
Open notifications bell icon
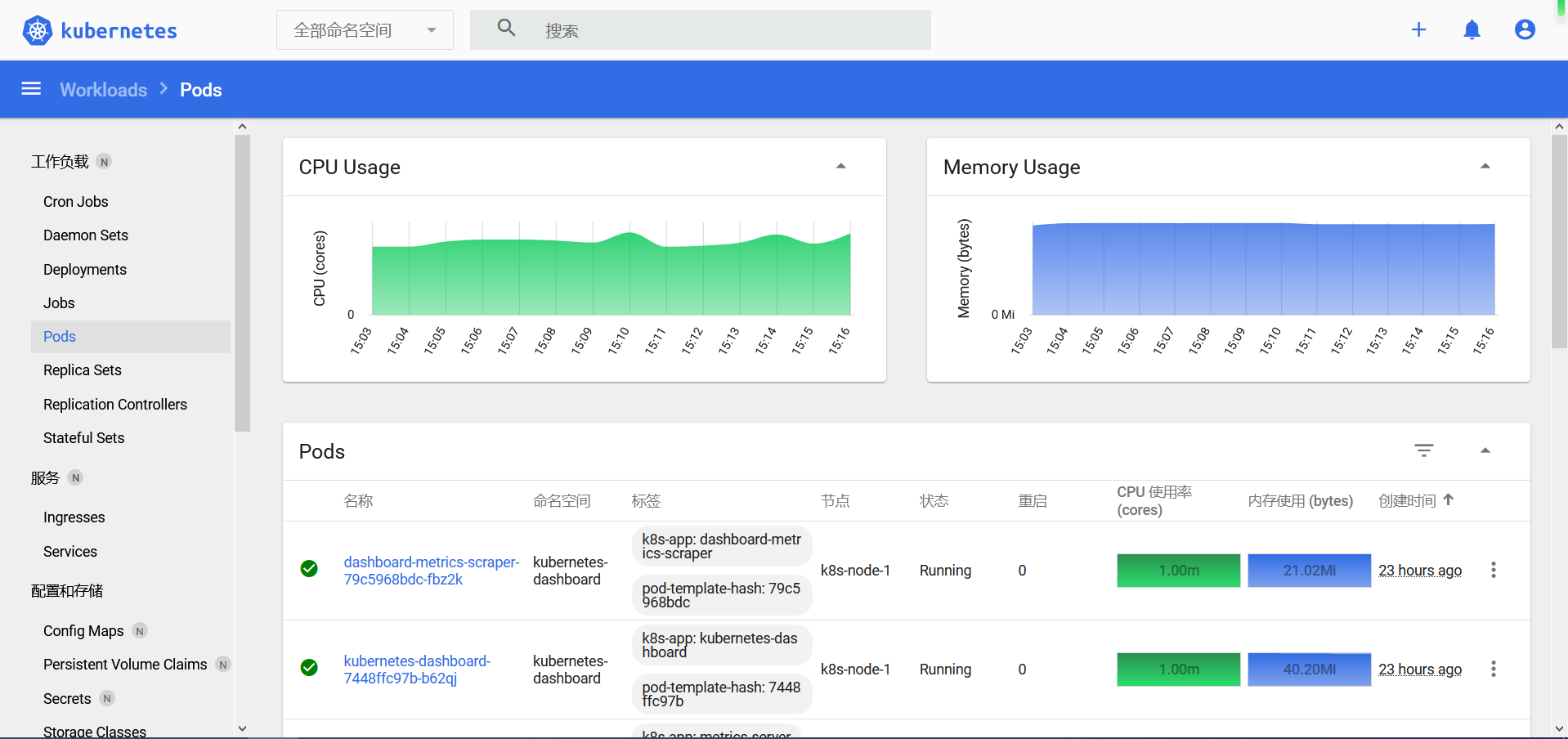1472,29
